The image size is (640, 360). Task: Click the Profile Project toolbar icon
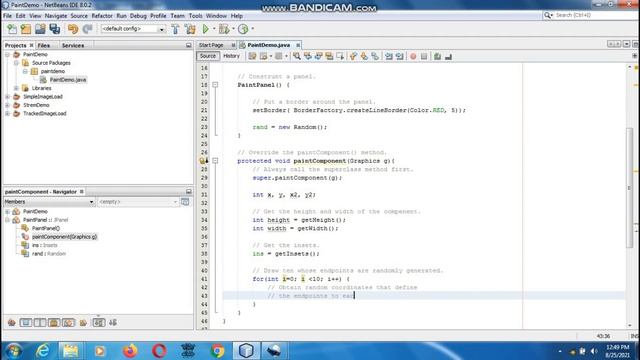[x=243, y=29]
